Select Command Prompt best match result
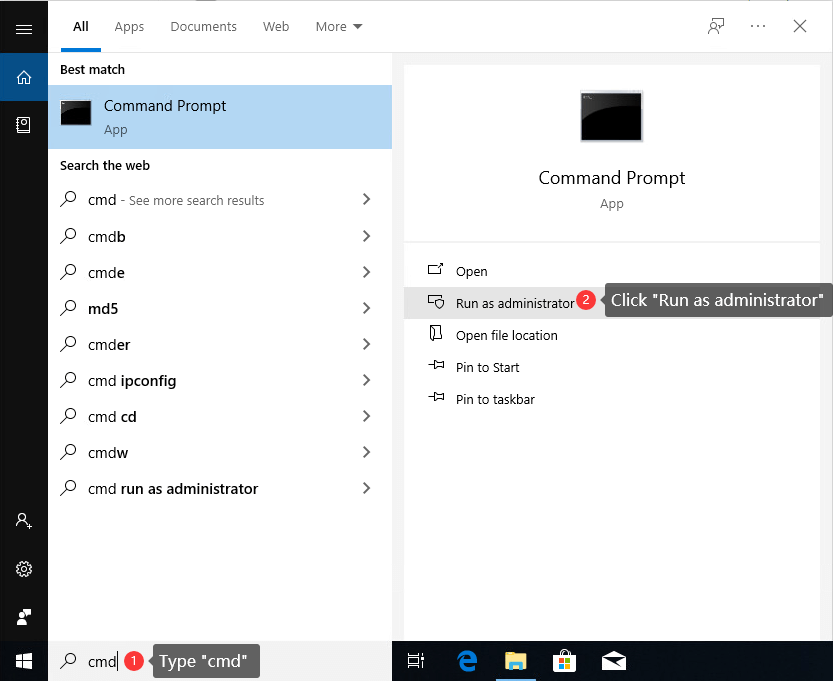833x681 pixels. pos(220,117)
